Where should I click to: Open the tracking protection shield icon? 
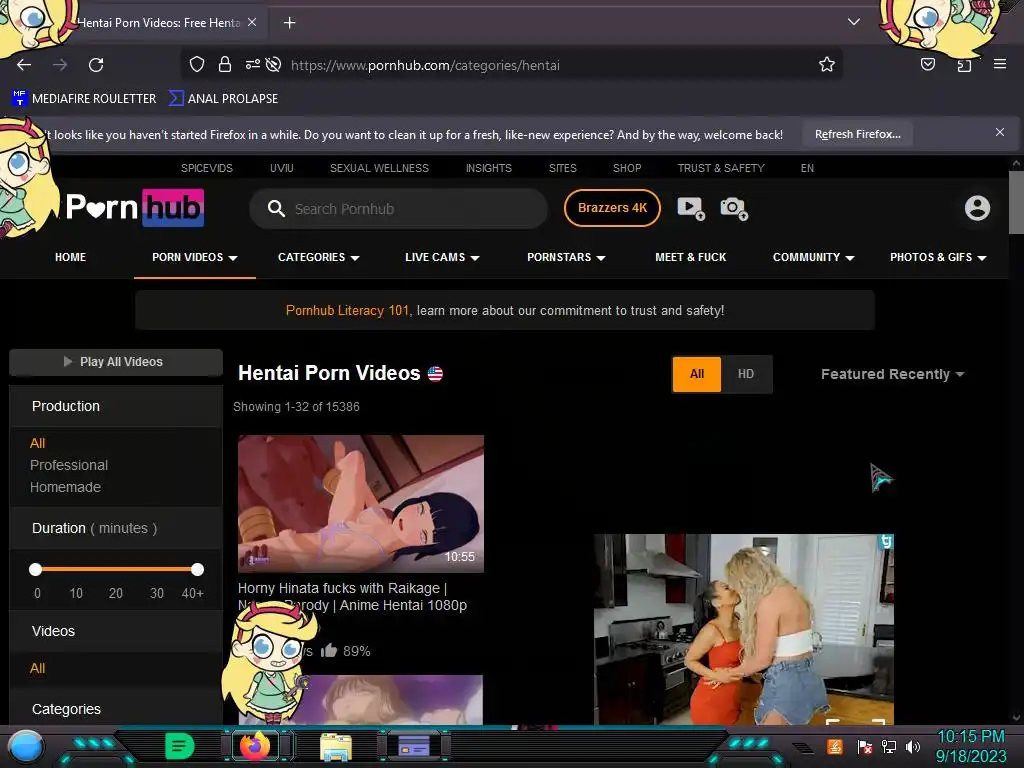(x=197, y=64)
